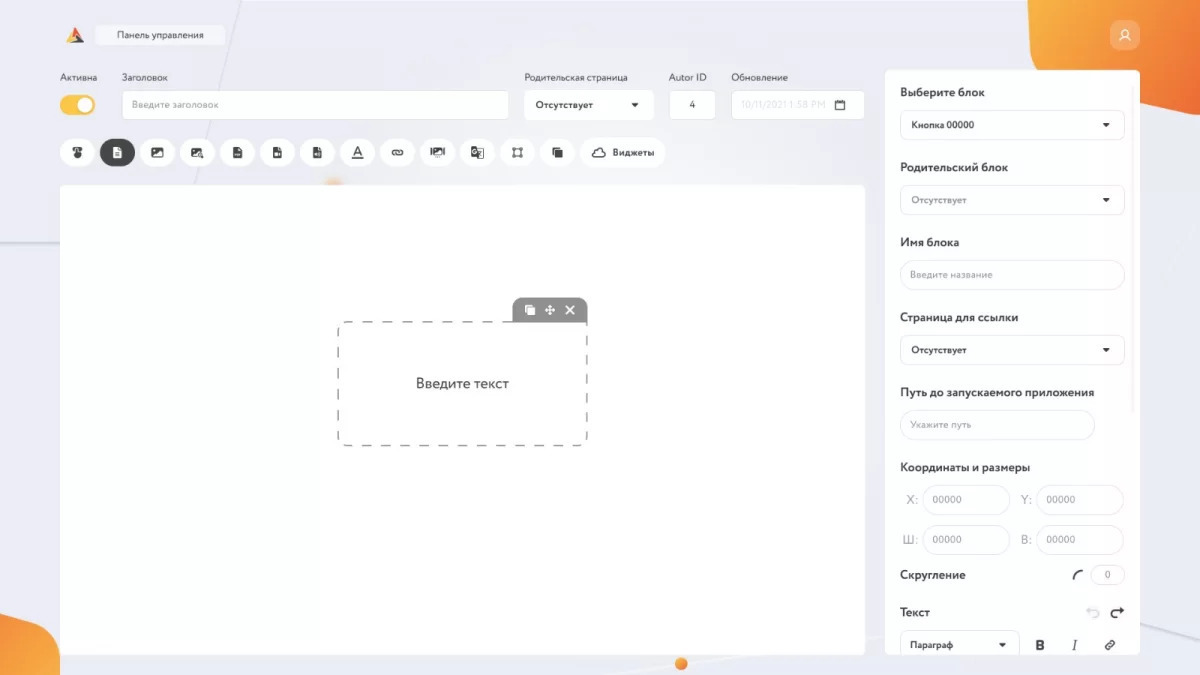This screenshot has width=1200, height=675.
Task: Open the Панель управления tab
Action: [x=160, y=35]
